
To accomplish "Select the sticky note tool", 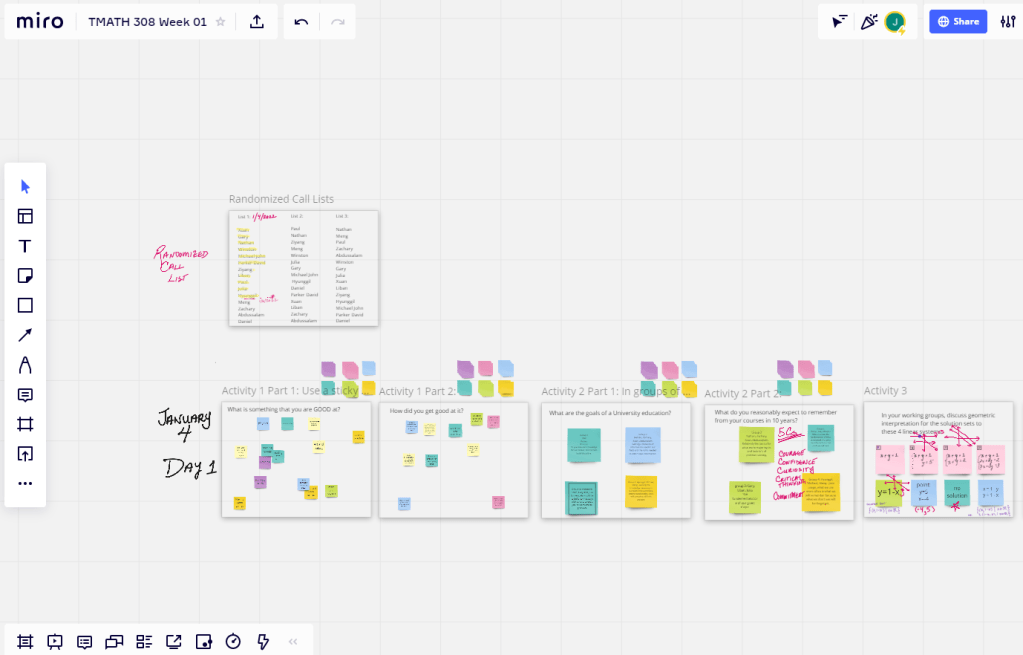I will click(25, 276).
